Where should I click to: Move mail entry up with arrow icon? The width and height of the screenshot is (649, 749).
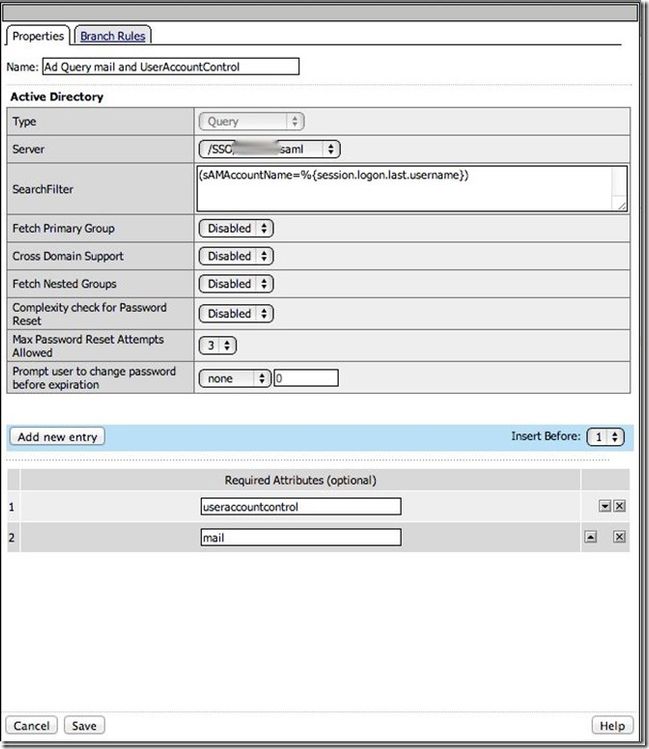pos(591,537)
